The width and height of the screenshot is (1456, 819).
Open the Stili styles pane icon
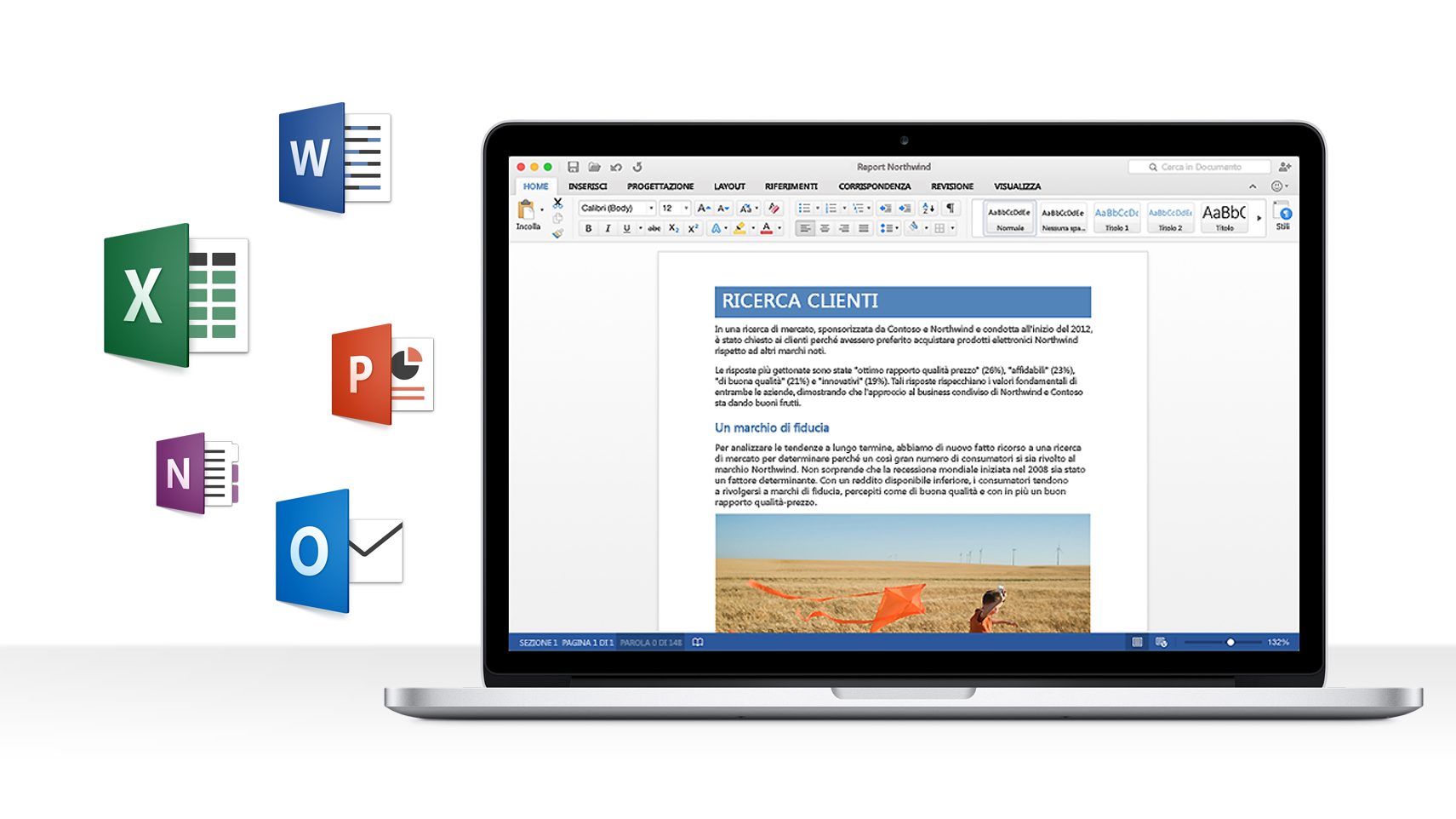click(1283, 216)
